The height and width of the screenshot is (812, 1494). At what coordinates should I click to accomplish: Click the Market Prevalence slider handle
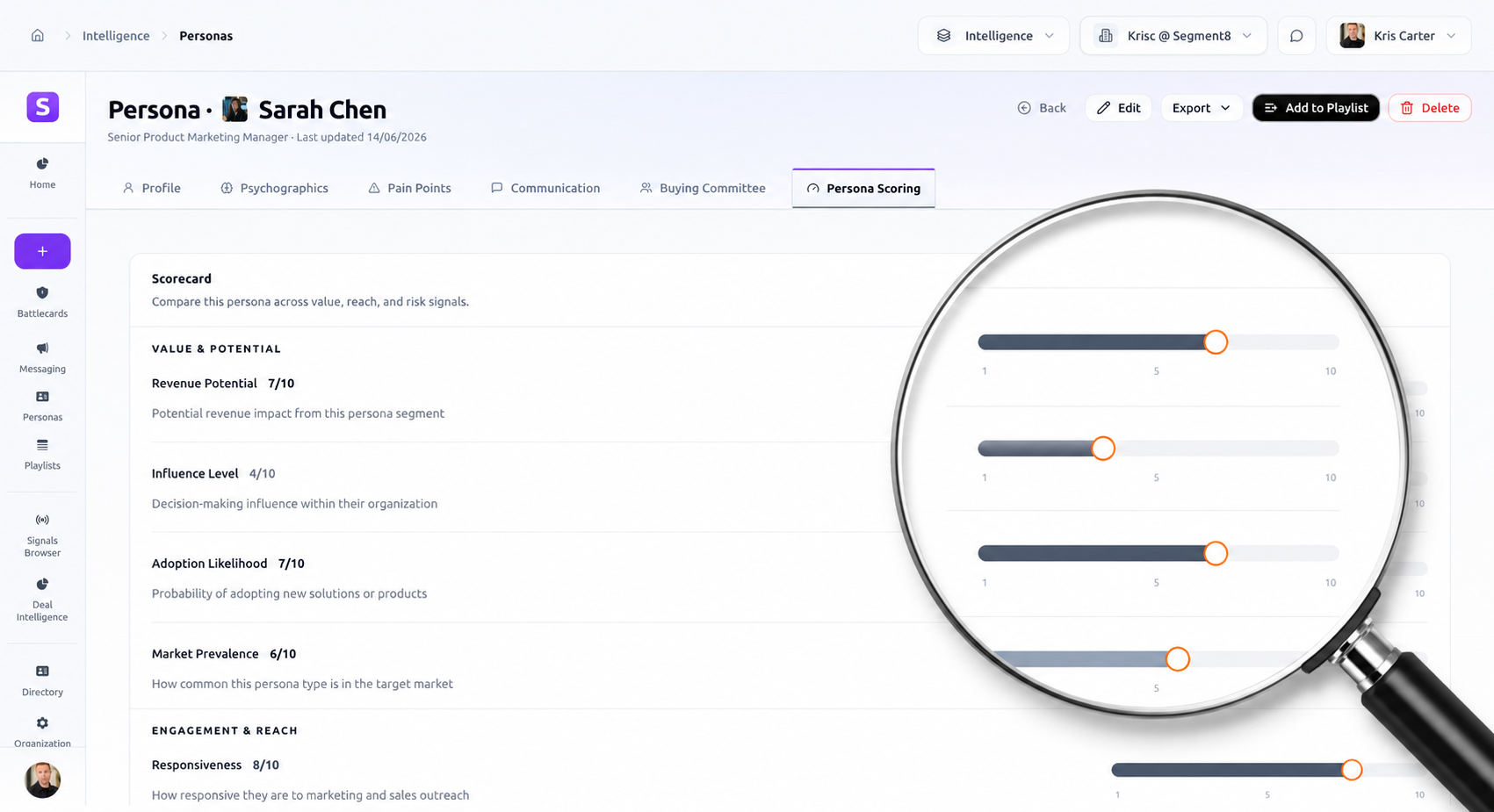(1178, 659)
